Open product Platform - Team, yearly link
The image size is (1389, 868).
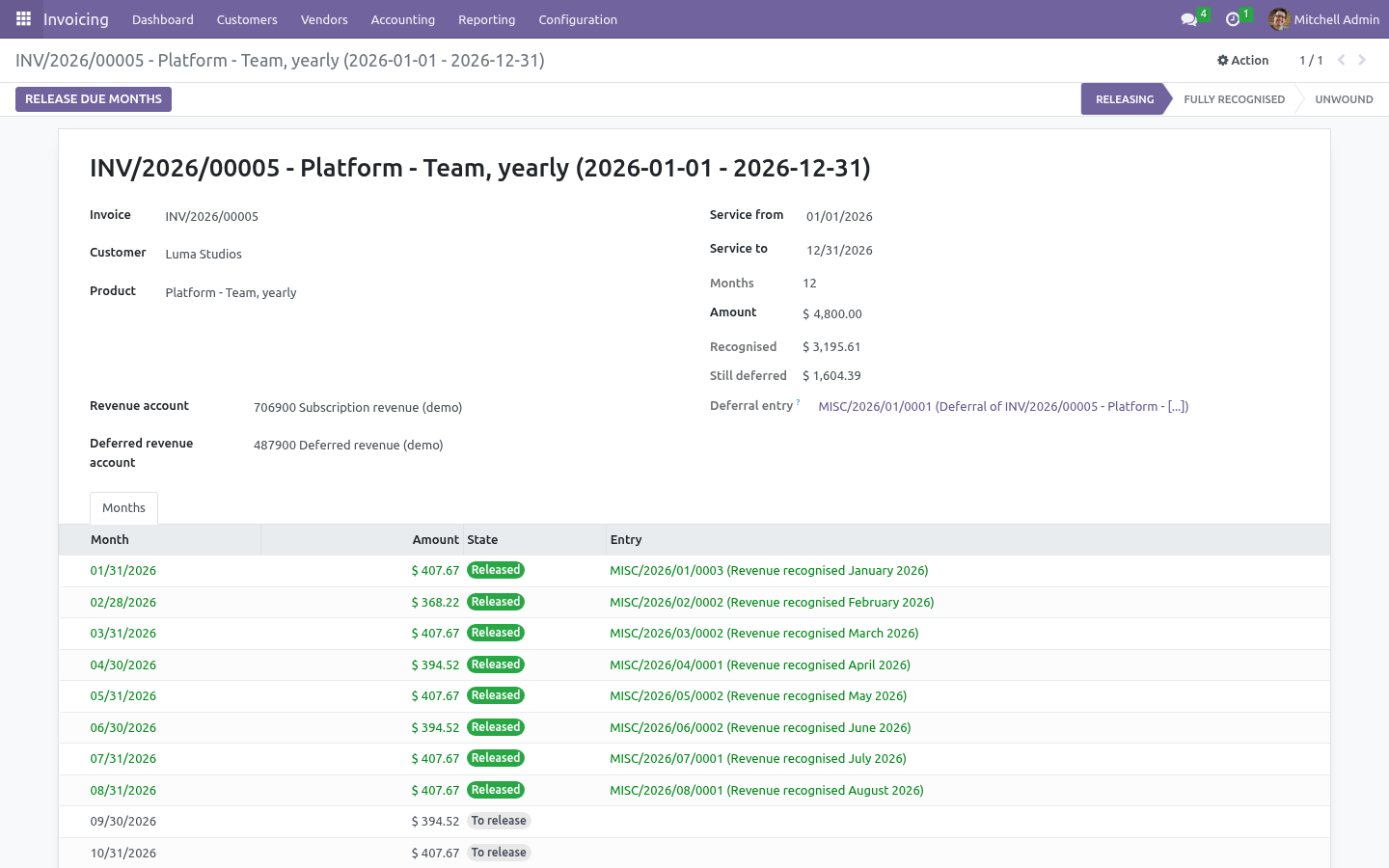point(231,293)
